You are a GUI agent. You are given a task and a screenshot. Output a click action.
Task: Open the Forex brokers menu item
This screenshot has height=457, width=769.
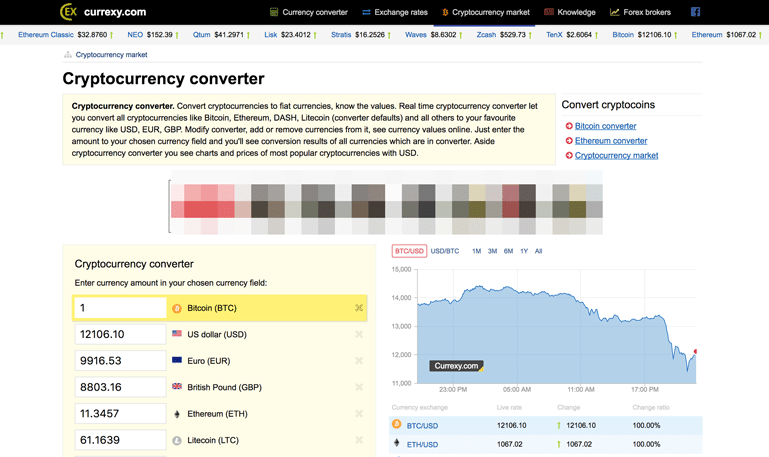pos(641,12)
